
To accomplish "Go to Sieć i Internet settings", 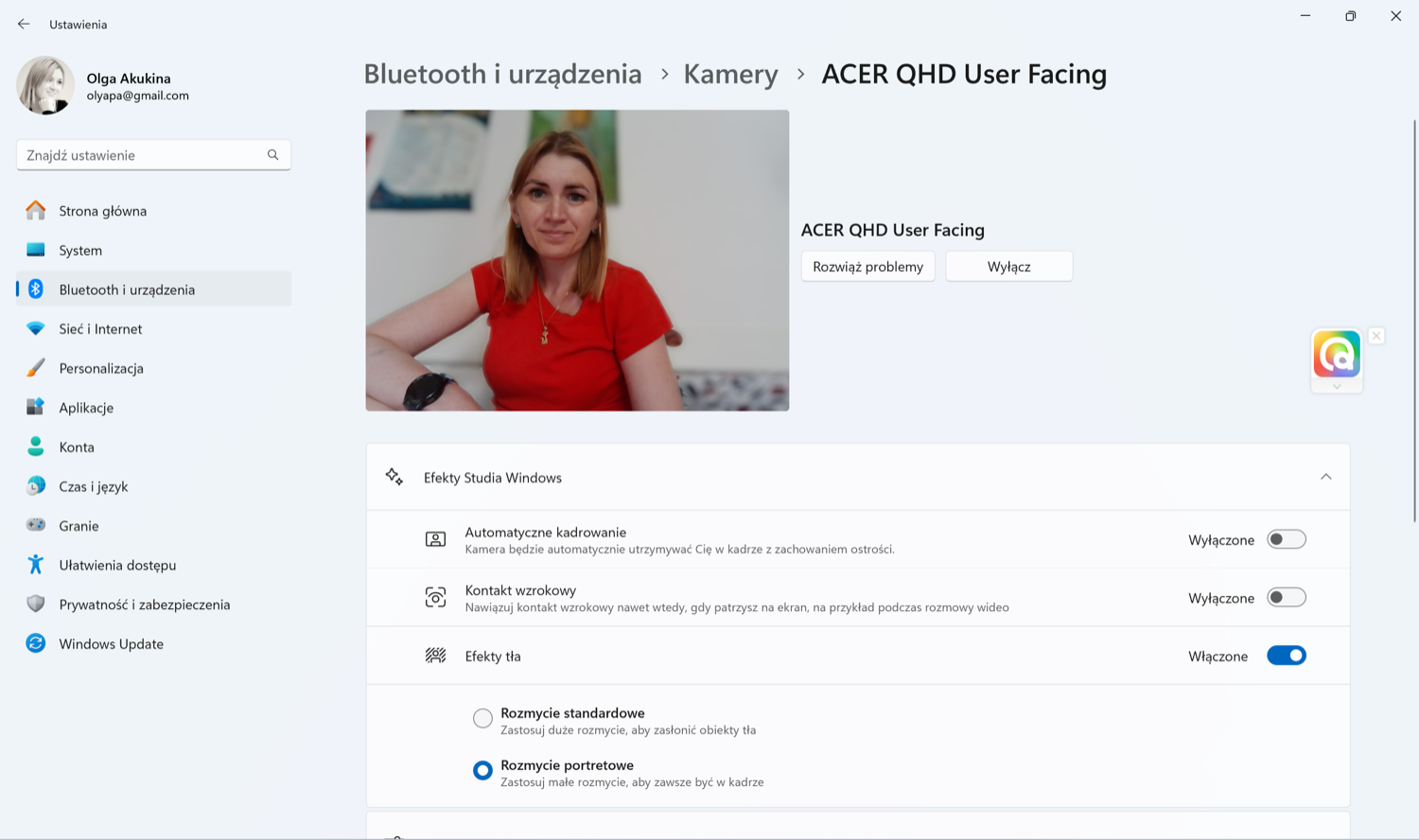I will pos(153,328).
